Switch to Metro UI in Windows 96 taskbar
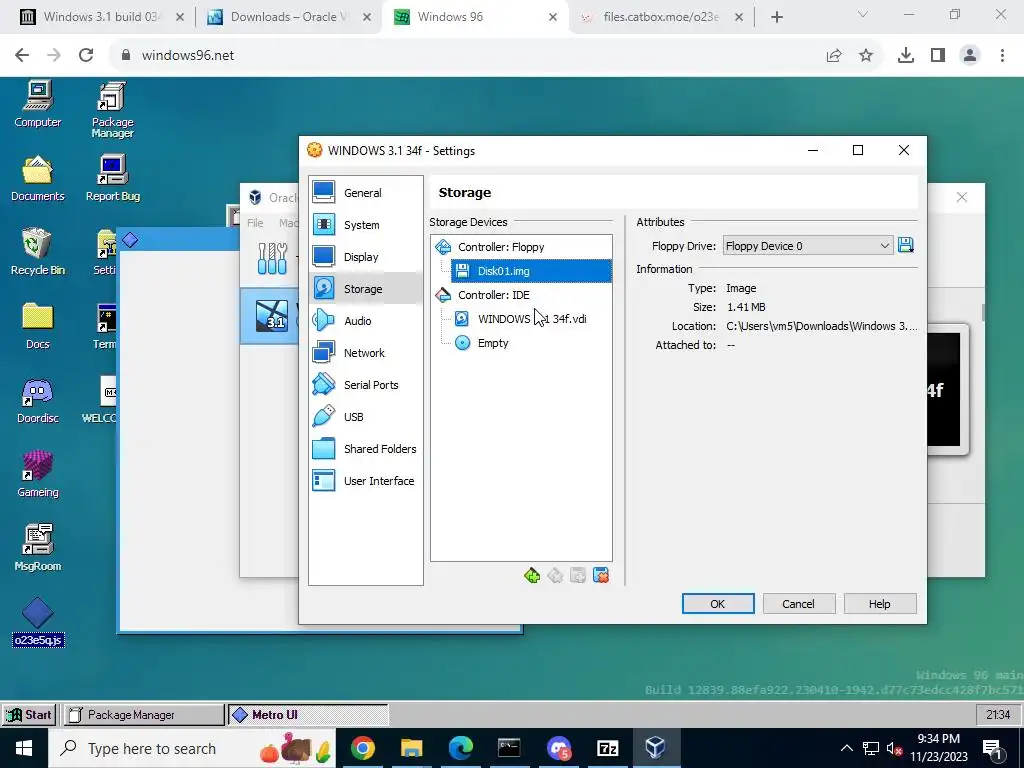Viewport: 1024px width, 768px height. (308, 714)
